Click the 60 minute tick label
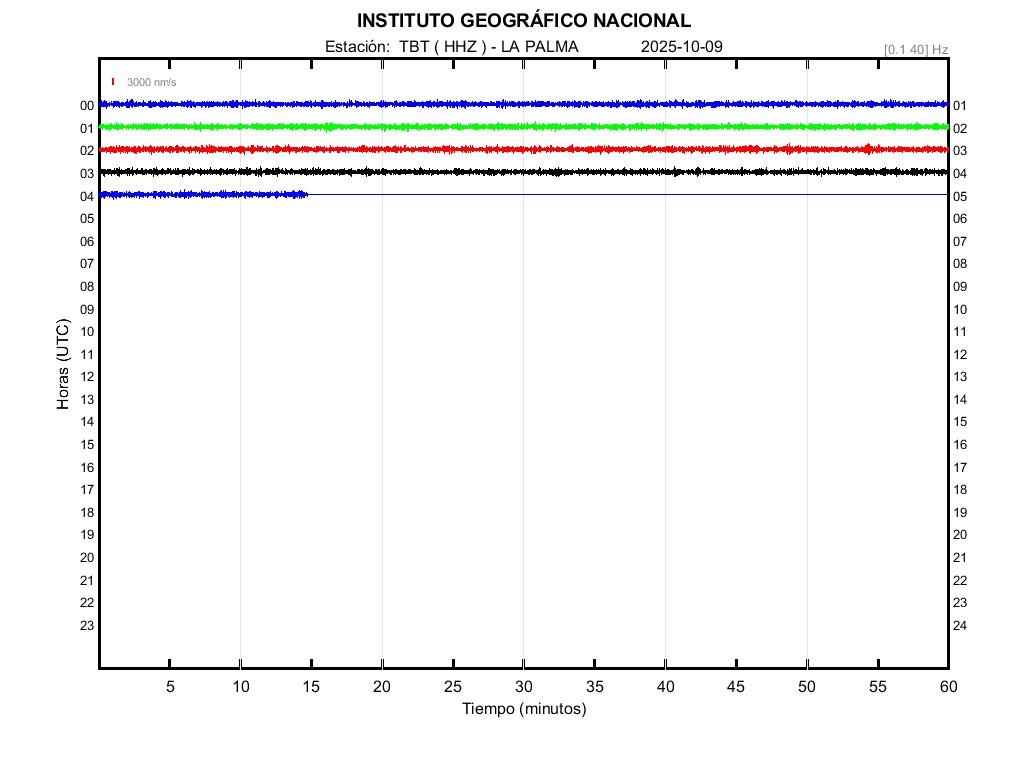This screenshot has width=1024, height=768. tap(947, 687)
